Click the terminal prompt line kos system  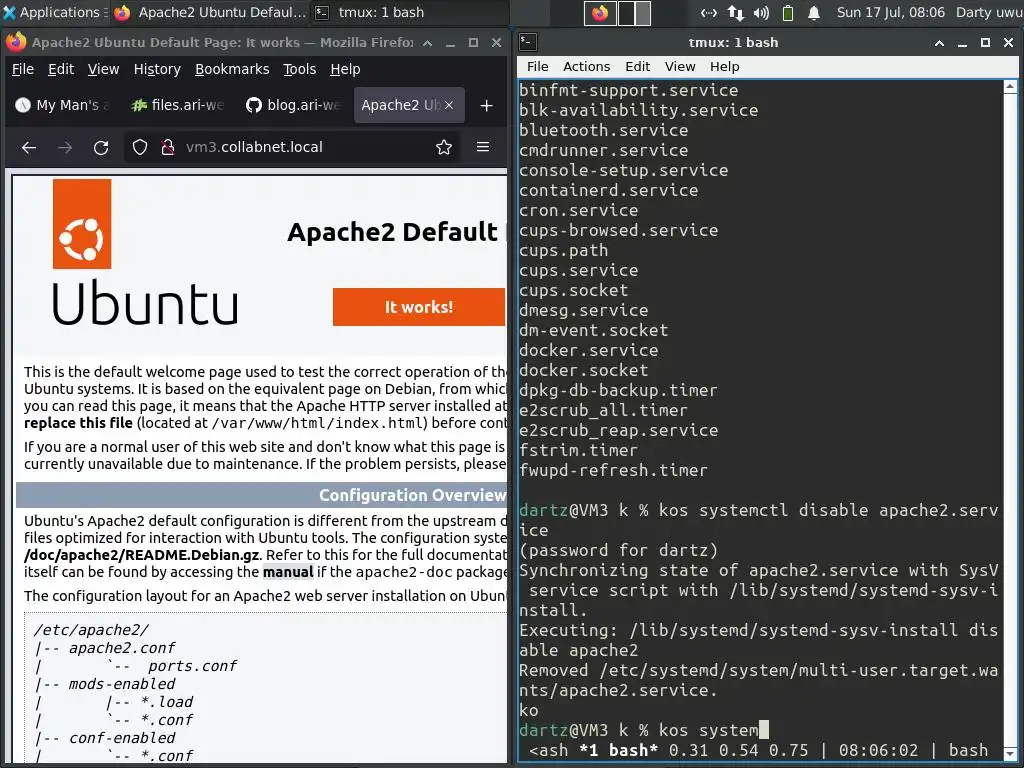point(643,730)
